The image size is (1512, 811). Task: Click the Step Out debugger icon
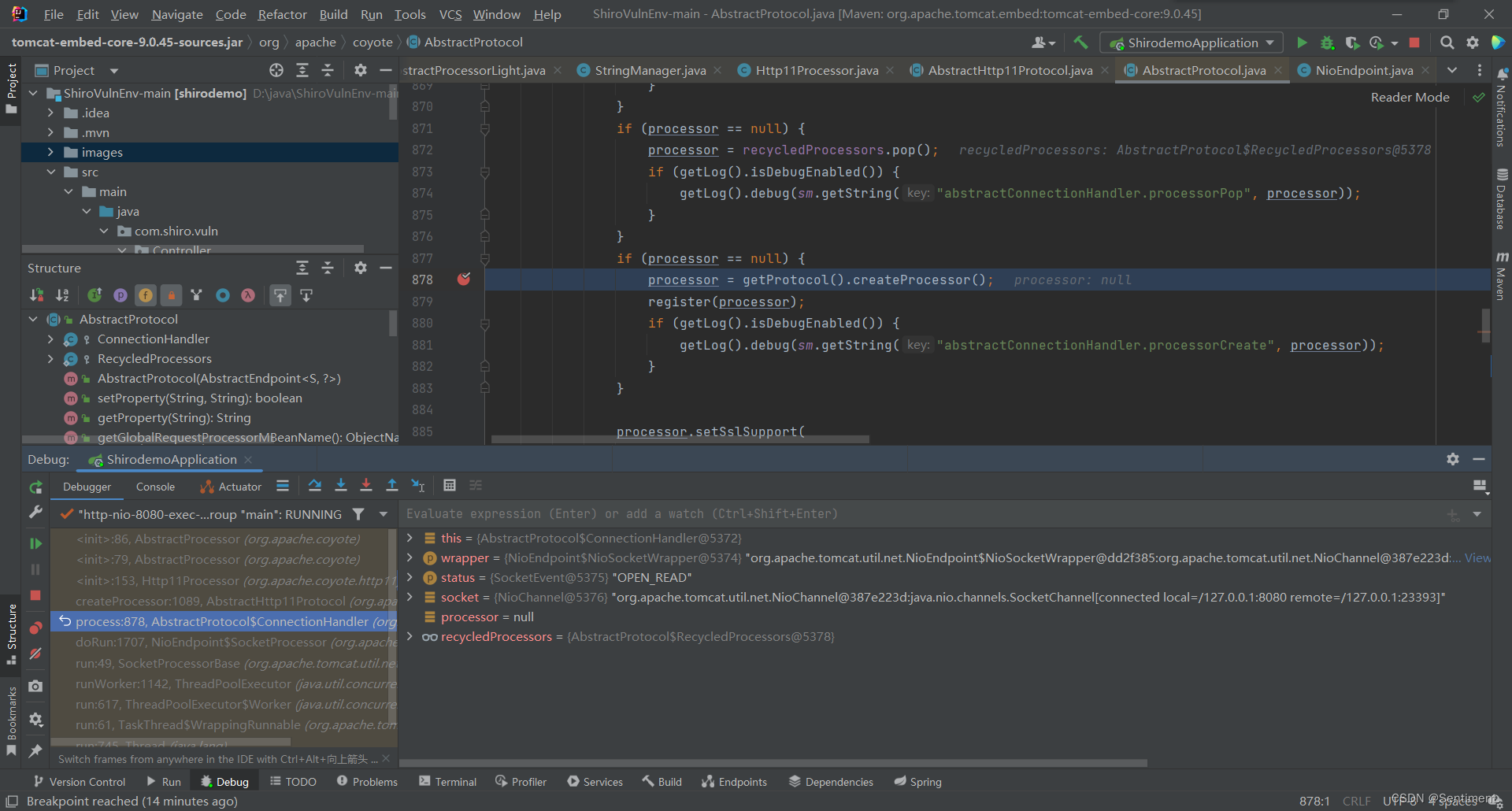[x=392, y=486]
